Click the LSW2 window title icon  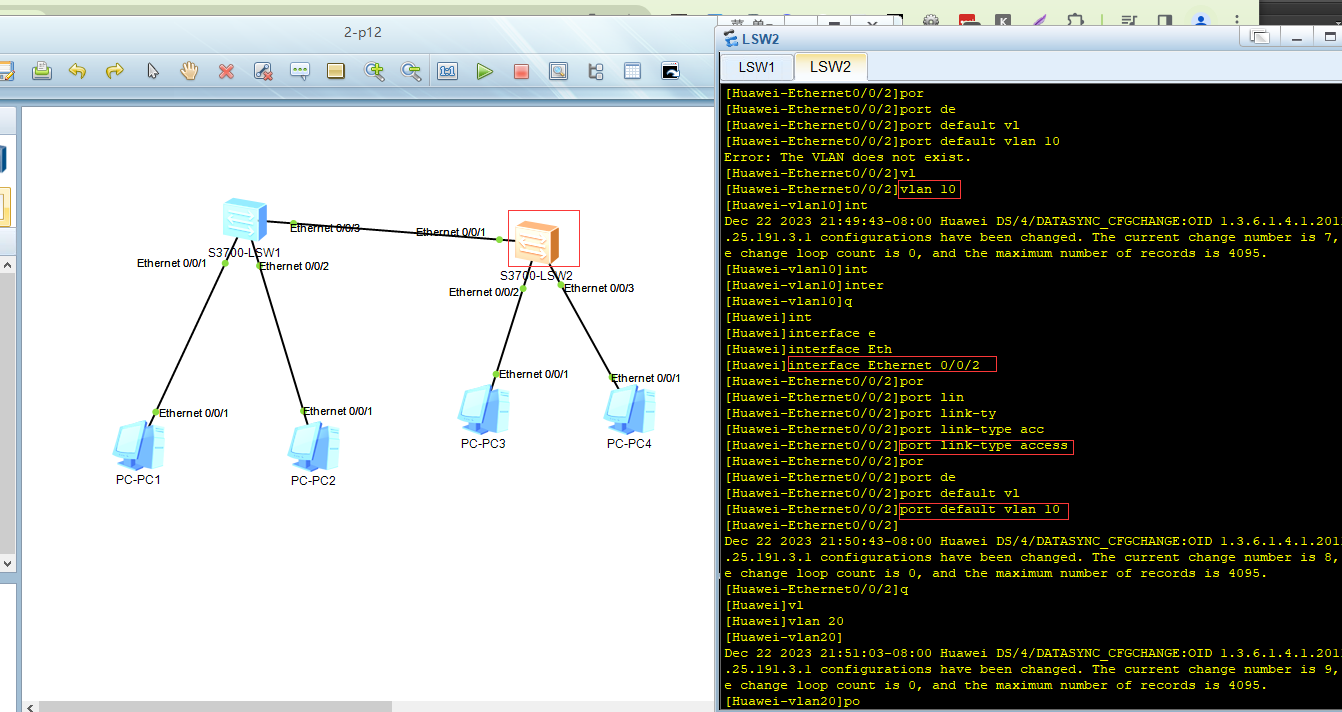(731, 39)
